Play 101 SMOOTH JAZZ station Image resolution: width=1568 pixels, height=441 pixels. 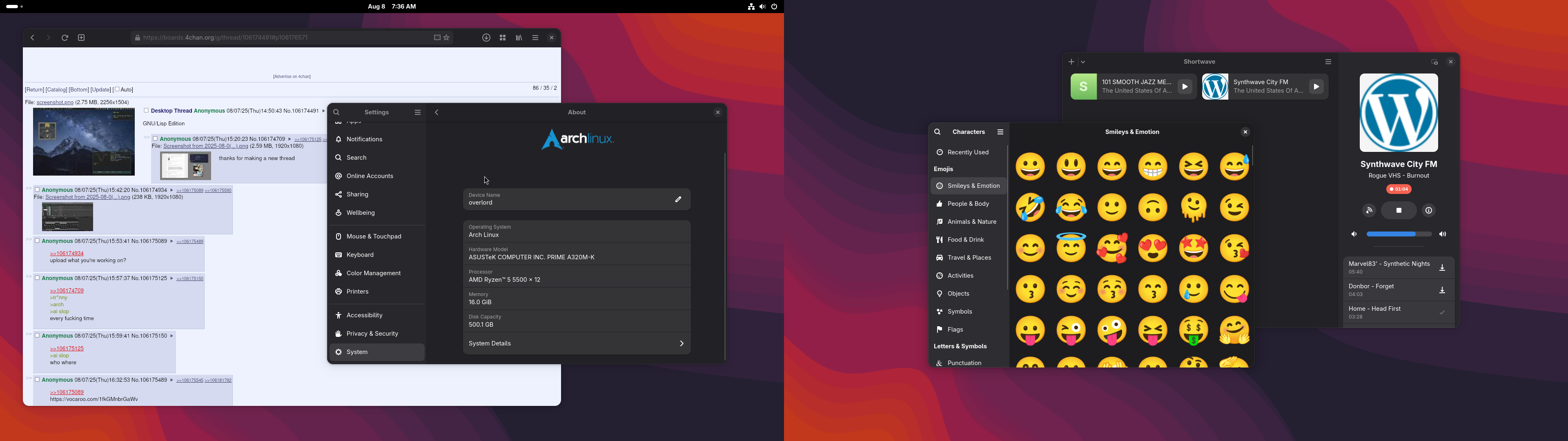(1185, 87)
